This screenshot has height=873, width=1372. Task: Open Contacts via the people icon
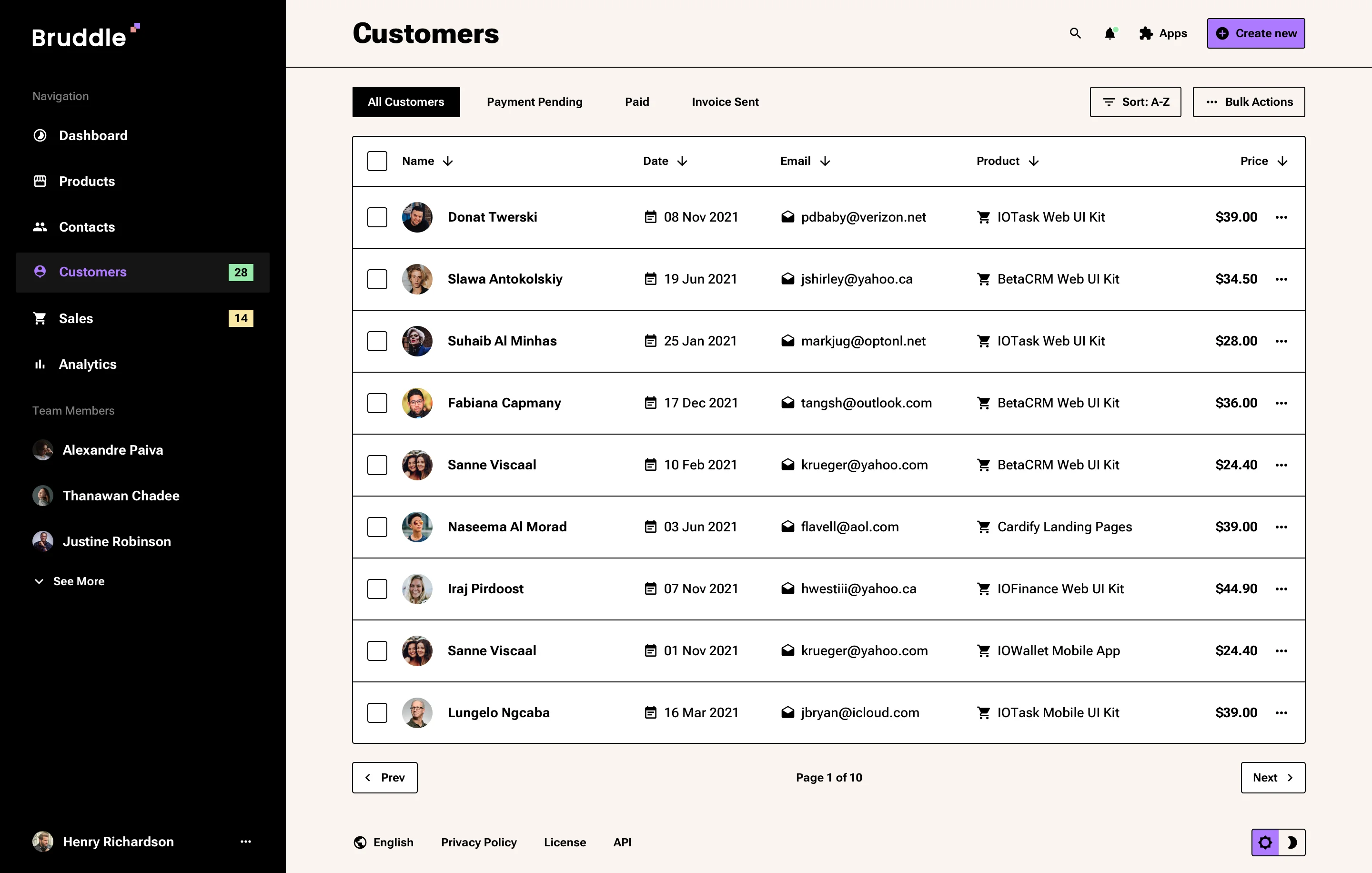tap(40, 227)
